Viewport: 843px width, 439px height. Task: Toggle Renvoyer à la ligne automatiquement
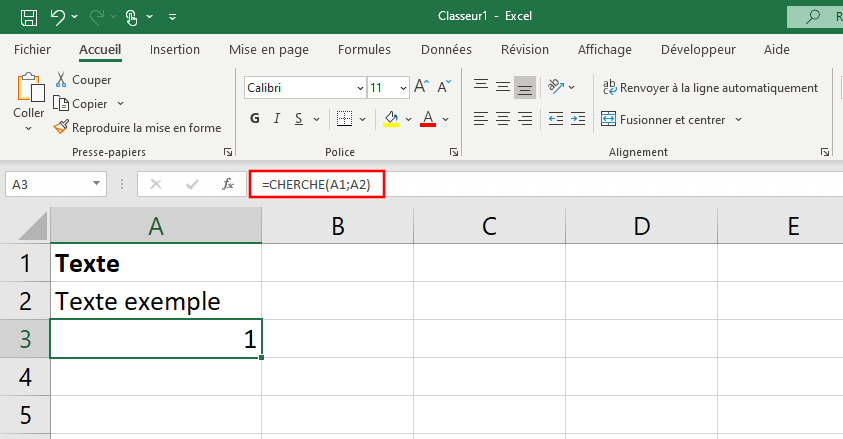[709, 88]
